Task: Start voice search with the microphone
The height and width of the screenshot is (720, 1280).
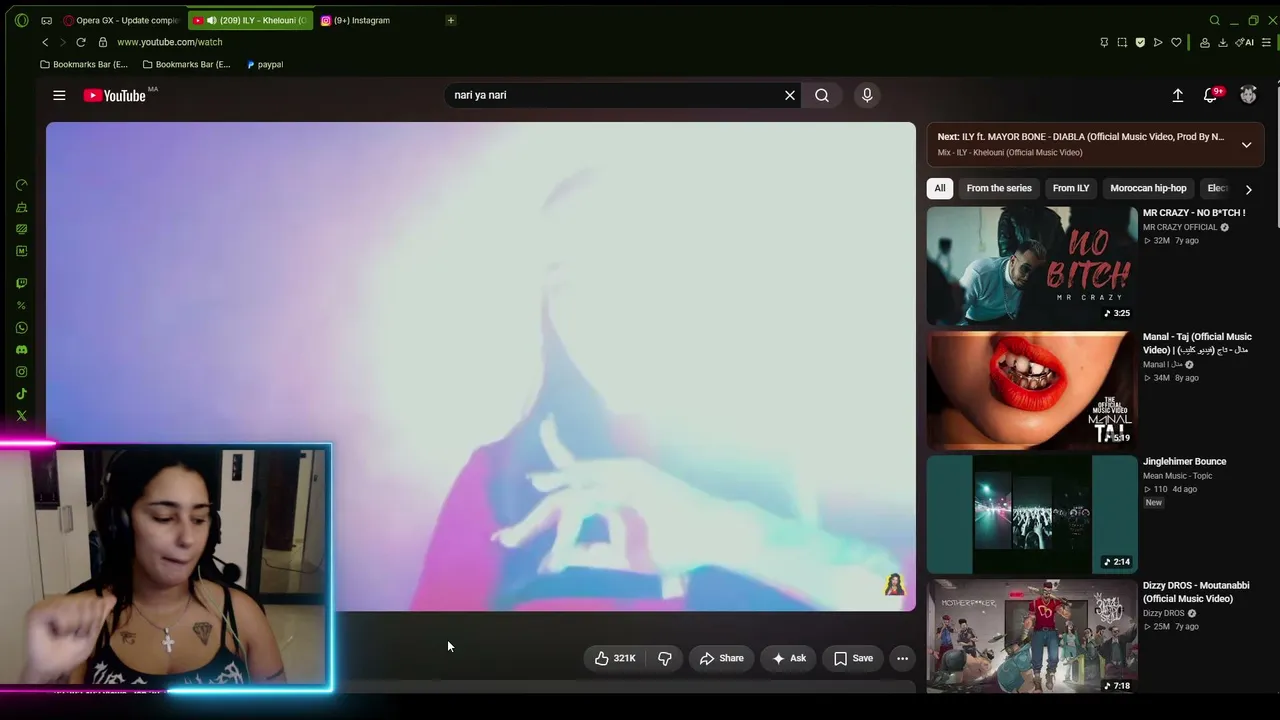Action: coord(867,95)
